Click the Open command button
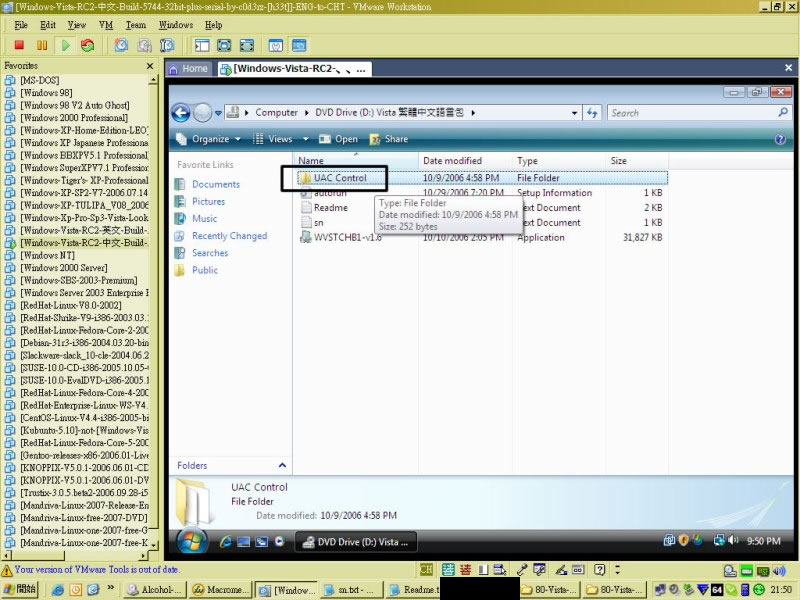Image resolution: width=800 pixels, height=600 pixels. (338, 139)
